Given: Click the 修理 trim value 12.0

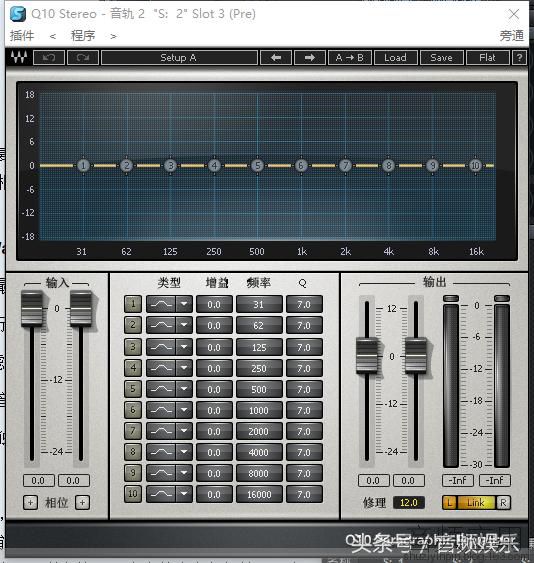Looking at the screenshot, I should [x=409, y=502].
